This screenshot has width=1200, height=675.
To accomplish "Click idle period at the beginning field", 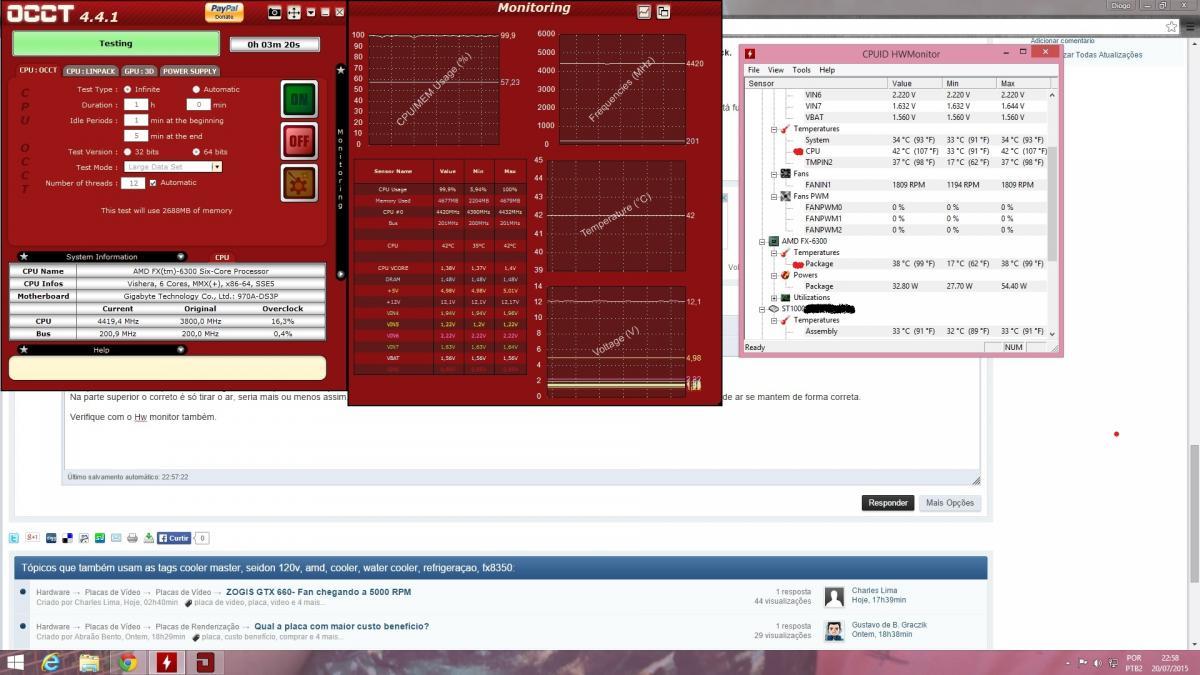I will pyautogui.click(x=135, y=120).
